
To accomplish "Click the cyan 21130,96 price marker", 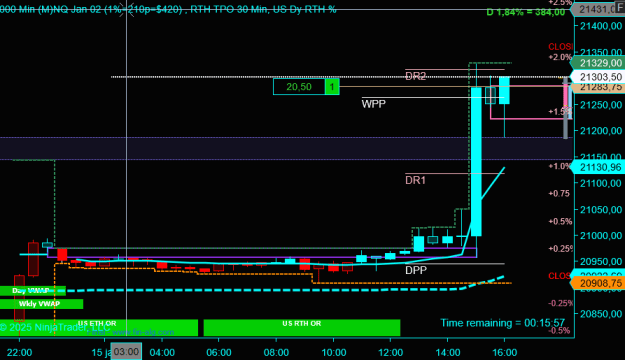I will [598, 167].
